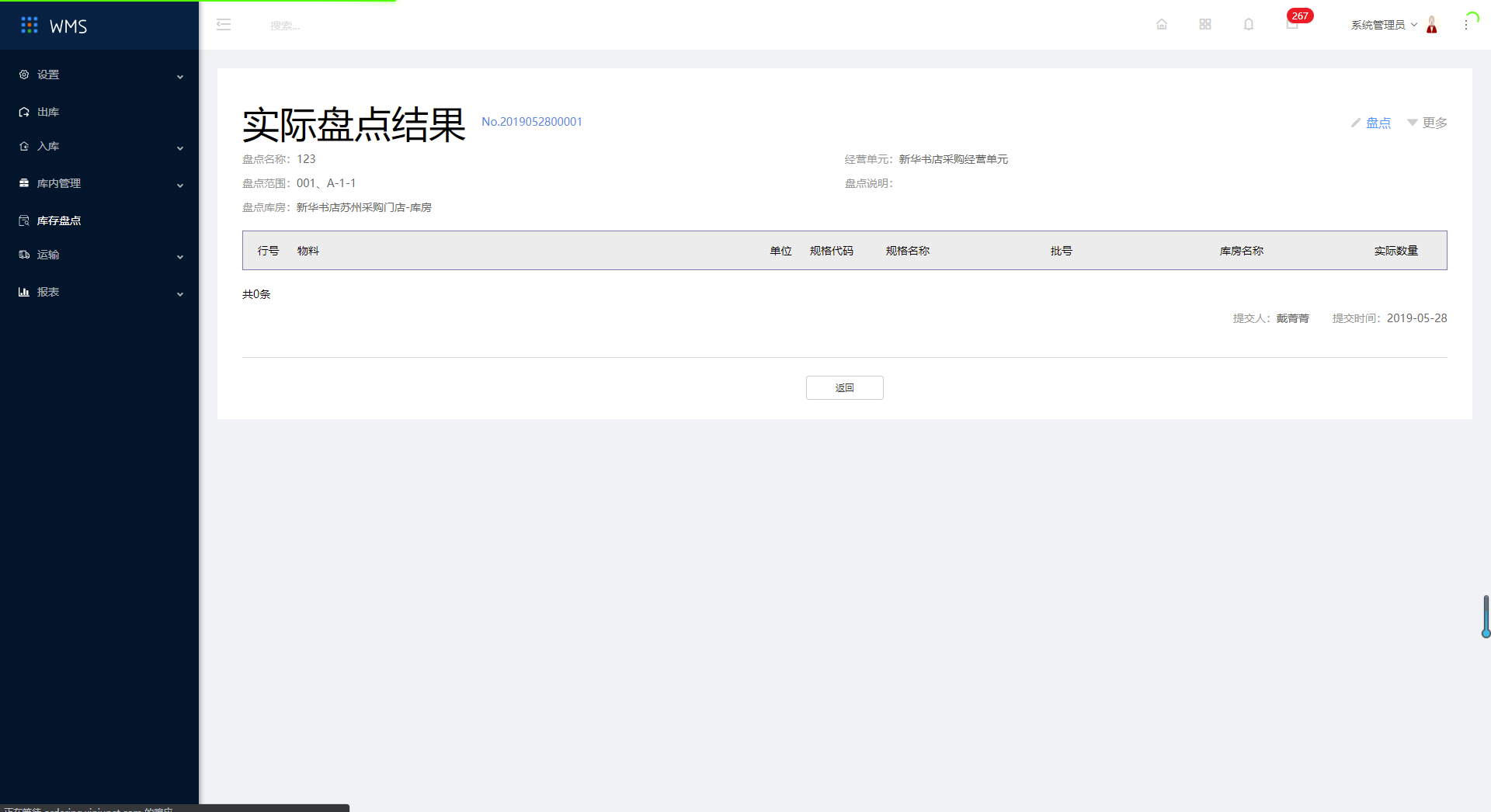
Task: Toggle the sidebar collapse hamburger icon
Action: point(224,25)
